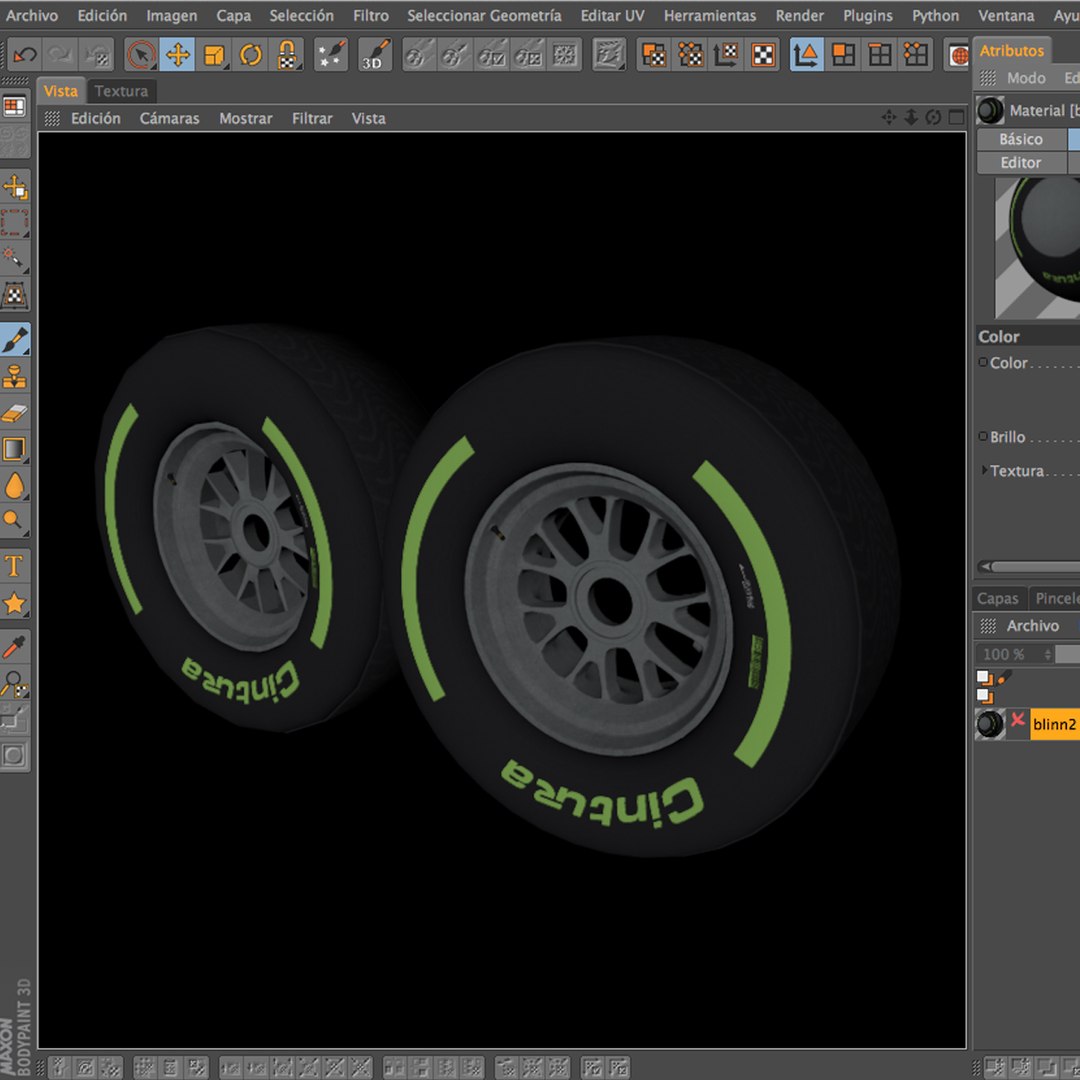Click the padlock axis lock icon
The height and width of the screenshot is (1080, 1080).
287,54
